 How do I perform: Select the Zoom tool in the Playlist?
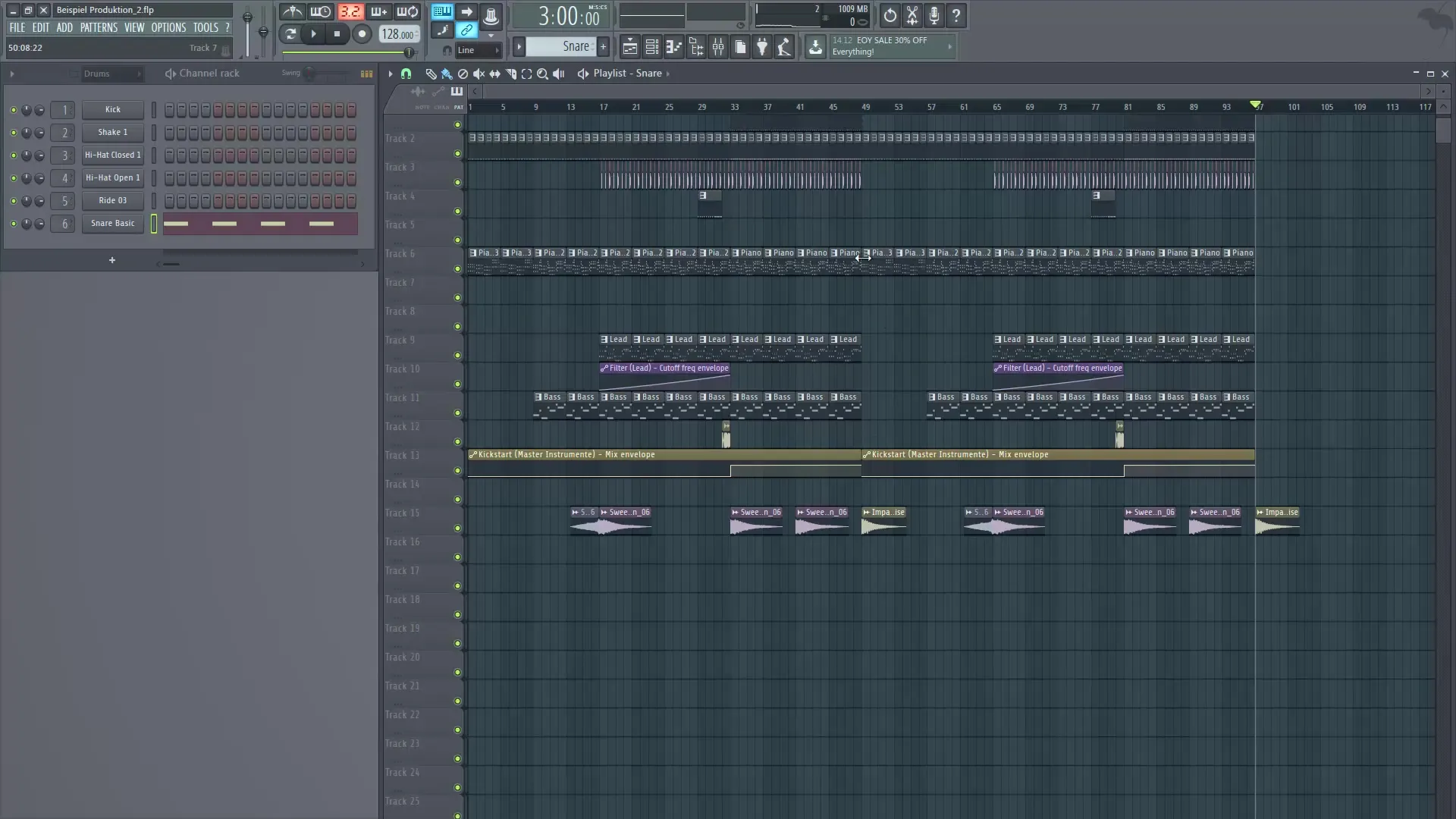(543, 74)
